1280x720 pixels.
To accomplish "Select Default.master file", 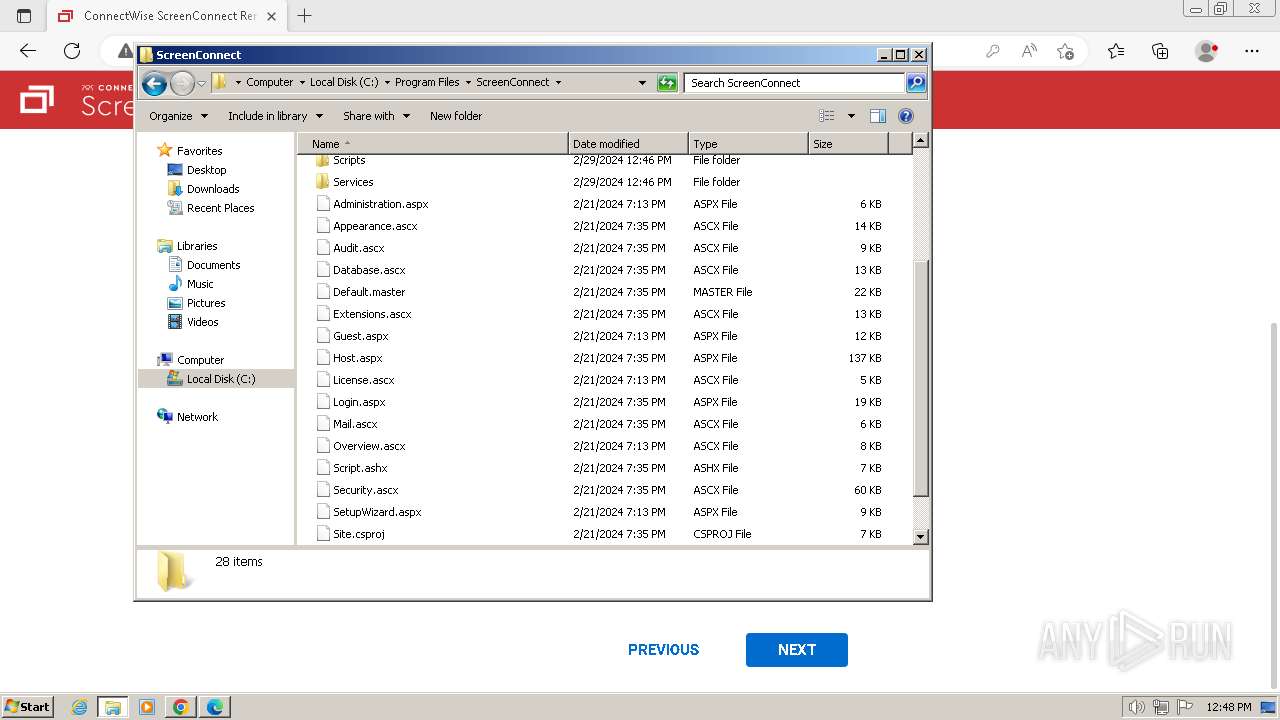I will pyautogui.click(x=369, y=292).
